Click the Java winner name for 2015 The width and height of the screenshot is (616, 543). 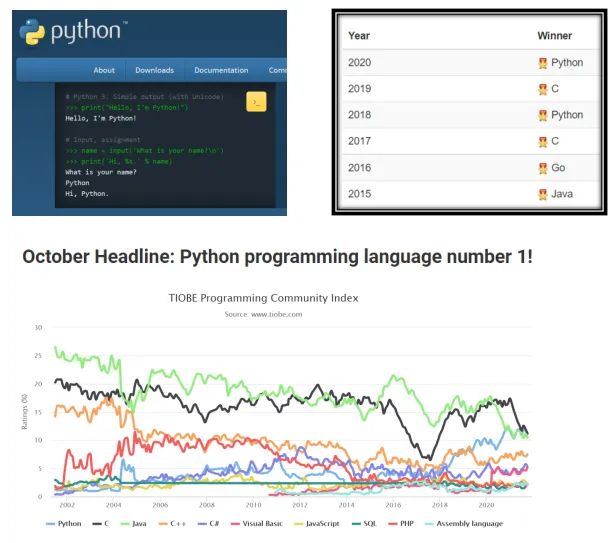point(562,194)
